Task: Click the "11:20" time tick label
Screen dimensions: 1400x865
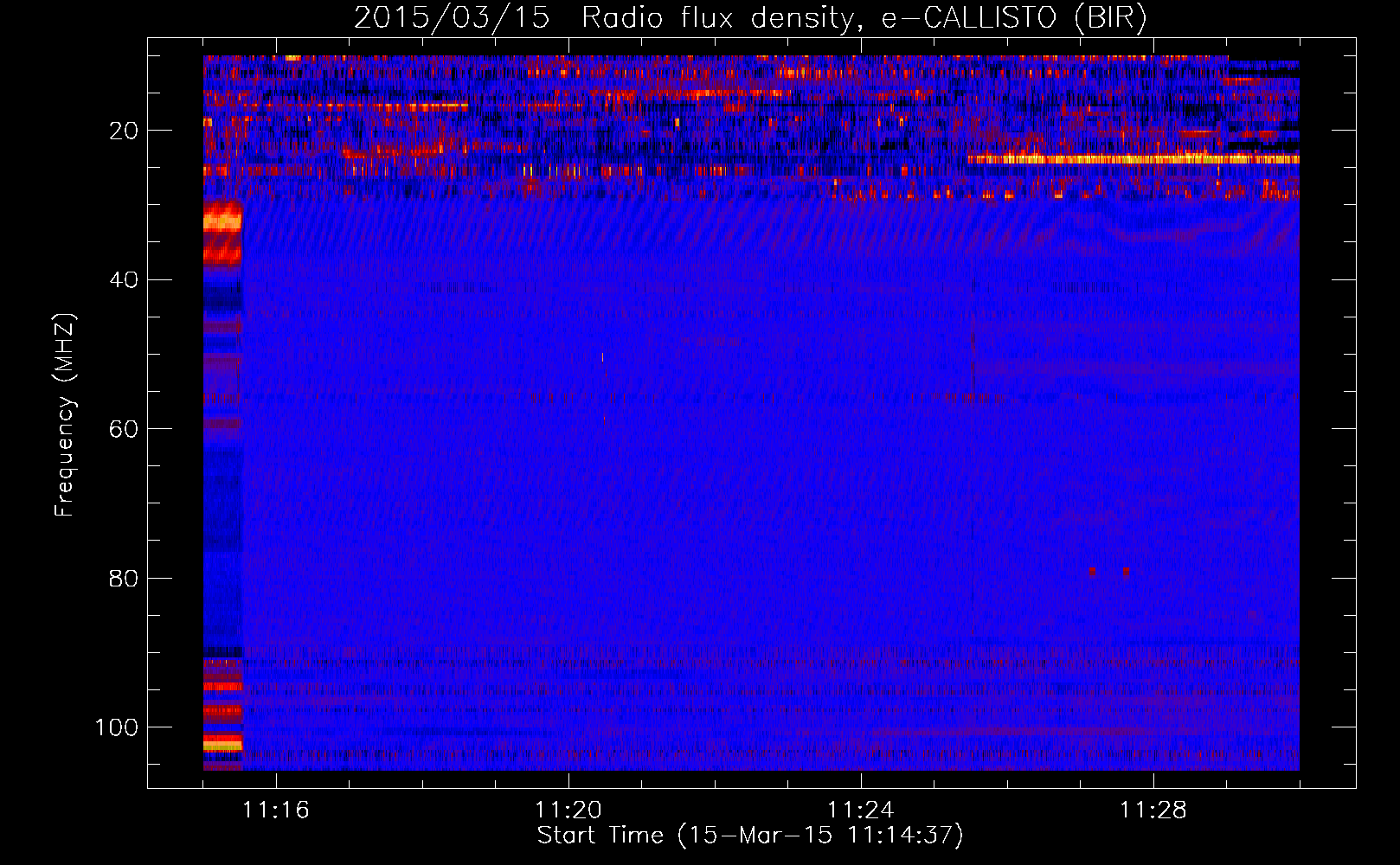Action: point(568,811)
